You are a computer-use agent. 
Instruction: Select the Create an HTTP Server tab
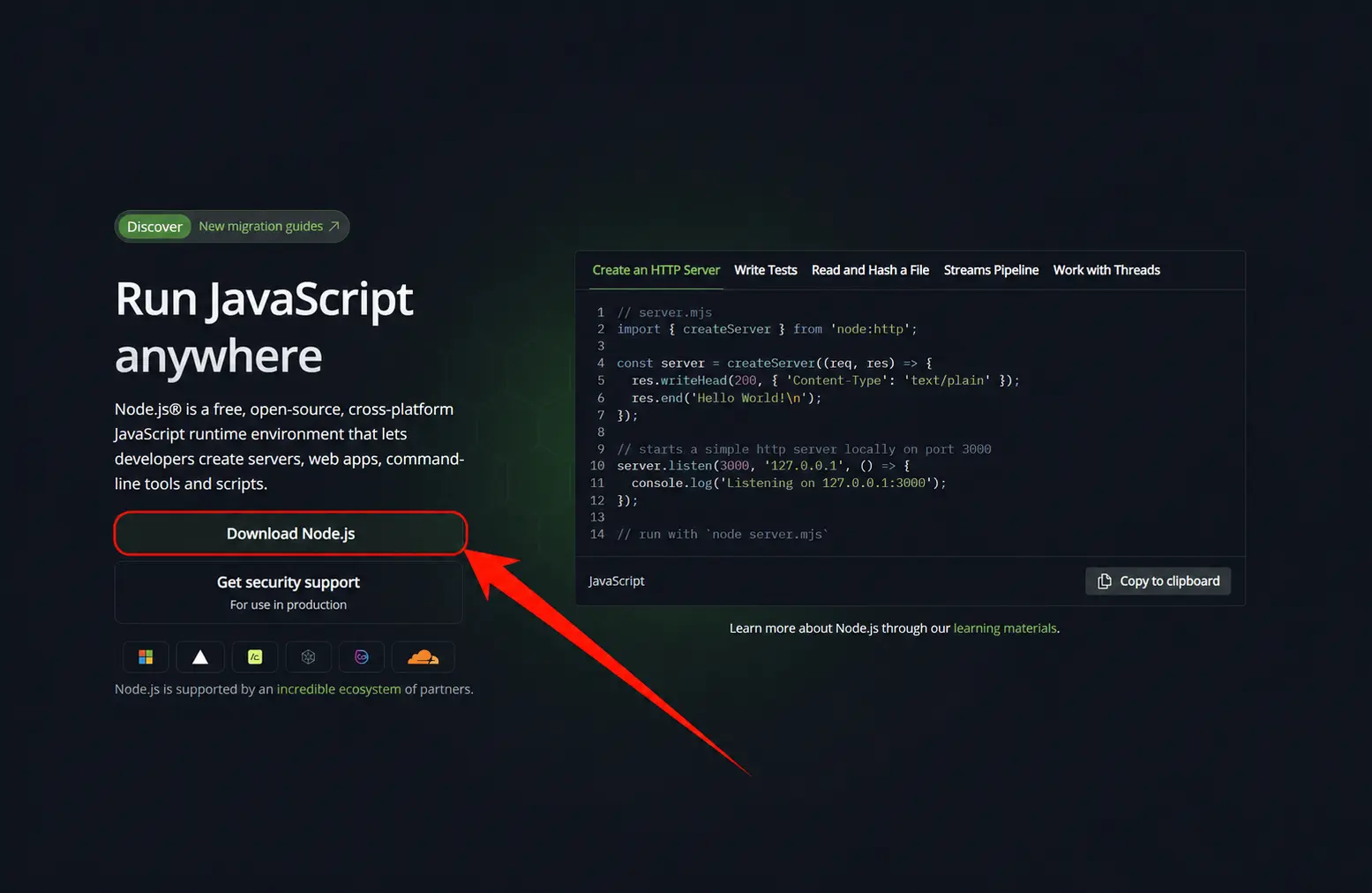(x=656, y=270)
